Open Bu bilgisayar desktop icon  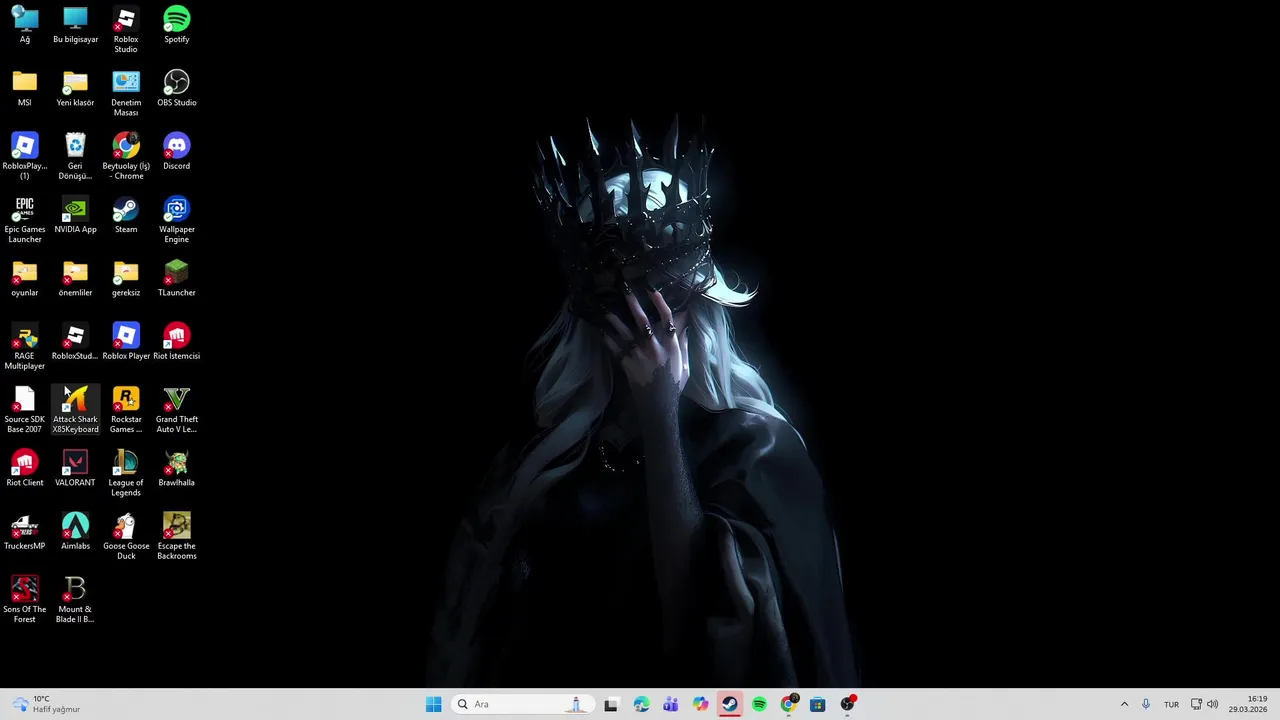point(75,25)
